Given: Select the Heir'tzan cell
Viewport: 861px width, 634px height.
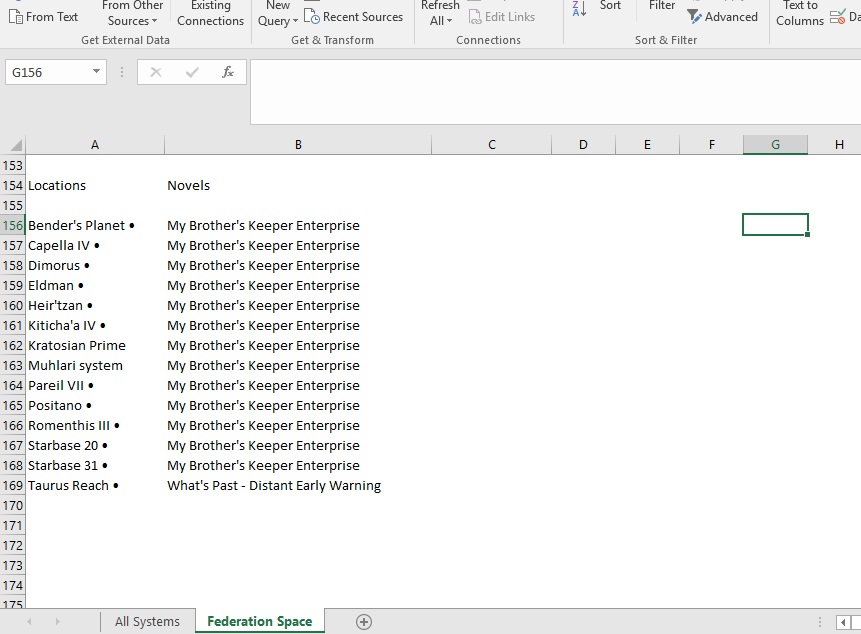Looking at the screenshot, I should pos(95,306).
